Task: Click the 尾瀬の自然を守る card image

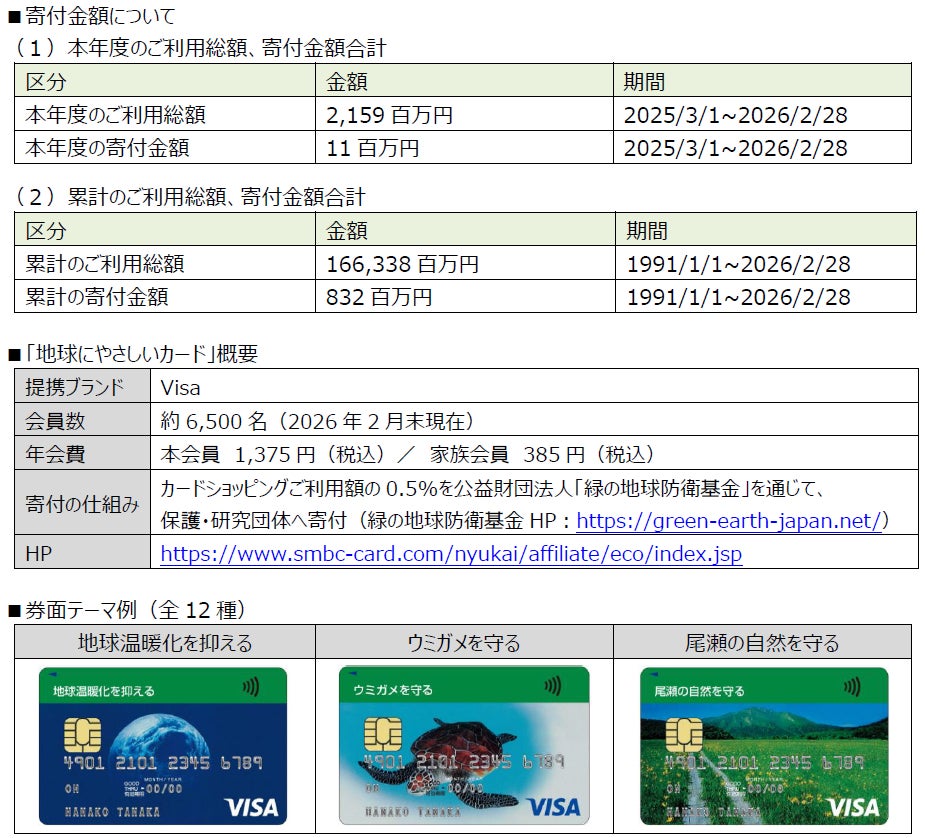Action: pyautogui.click(x=764, y=746)
